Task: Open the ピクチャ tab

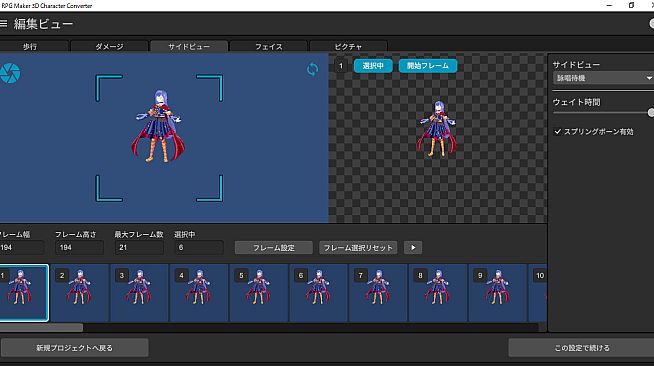Action: (x=348, y=47)
